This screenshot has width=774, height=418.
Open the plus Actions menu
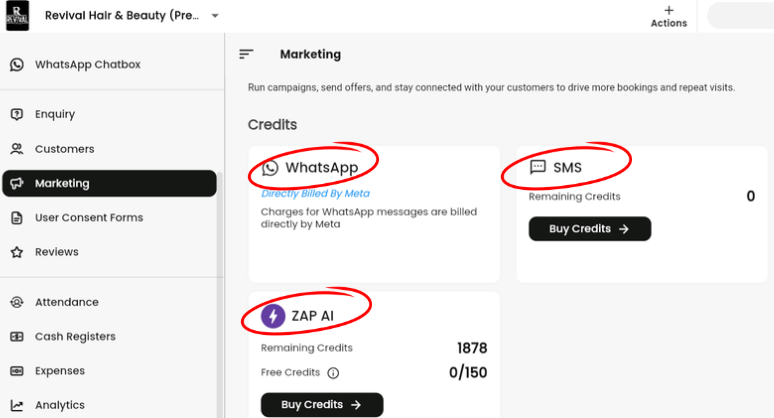(x=669, y=16)
